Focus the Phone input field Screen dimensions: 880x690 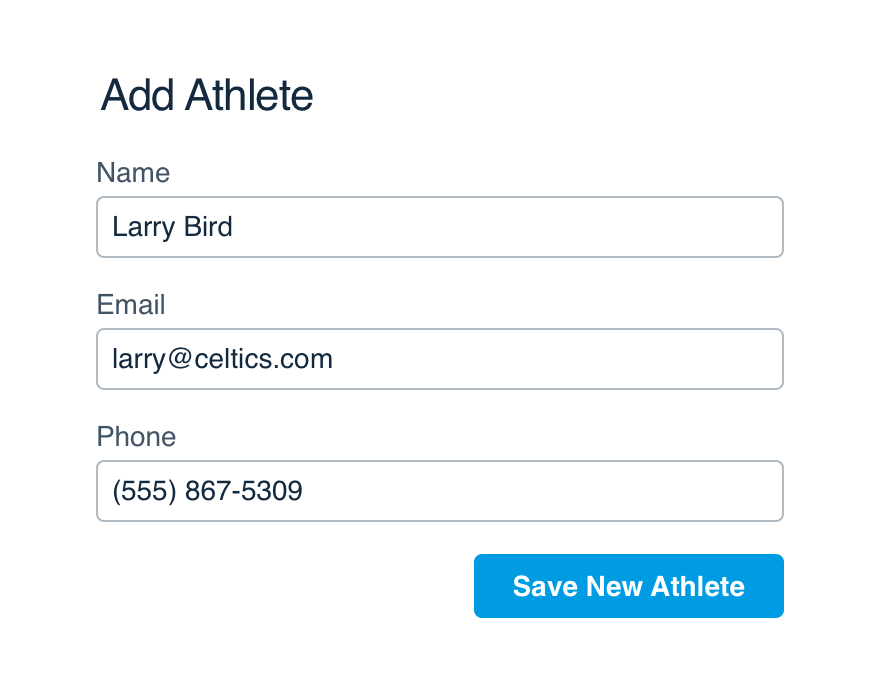click(x=440, y=491)
